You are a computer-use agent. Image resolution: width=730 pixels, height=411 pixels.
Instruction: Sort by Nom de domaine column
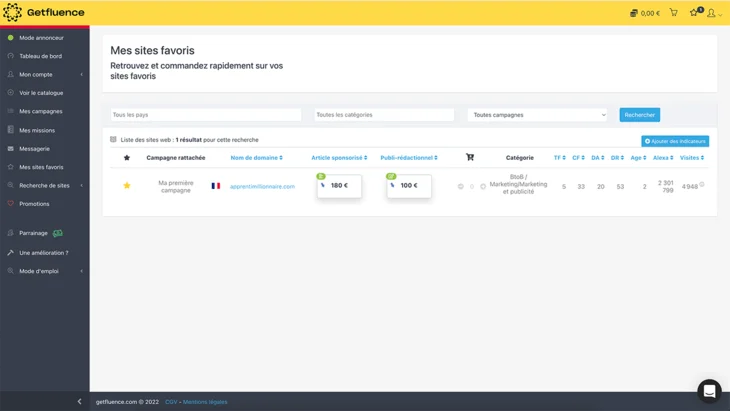(x=257, y=158)
